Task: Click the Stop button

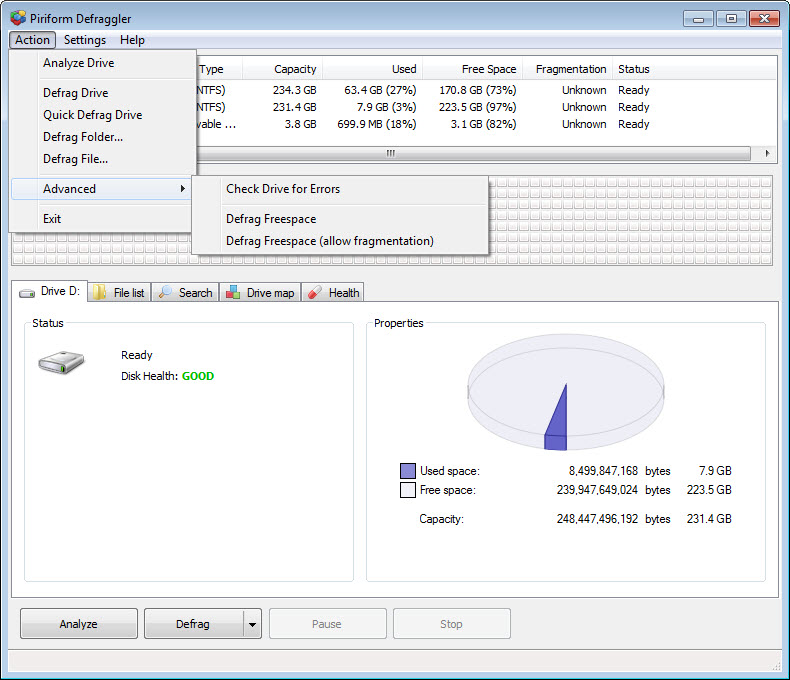Action: [x=451, y=624]
